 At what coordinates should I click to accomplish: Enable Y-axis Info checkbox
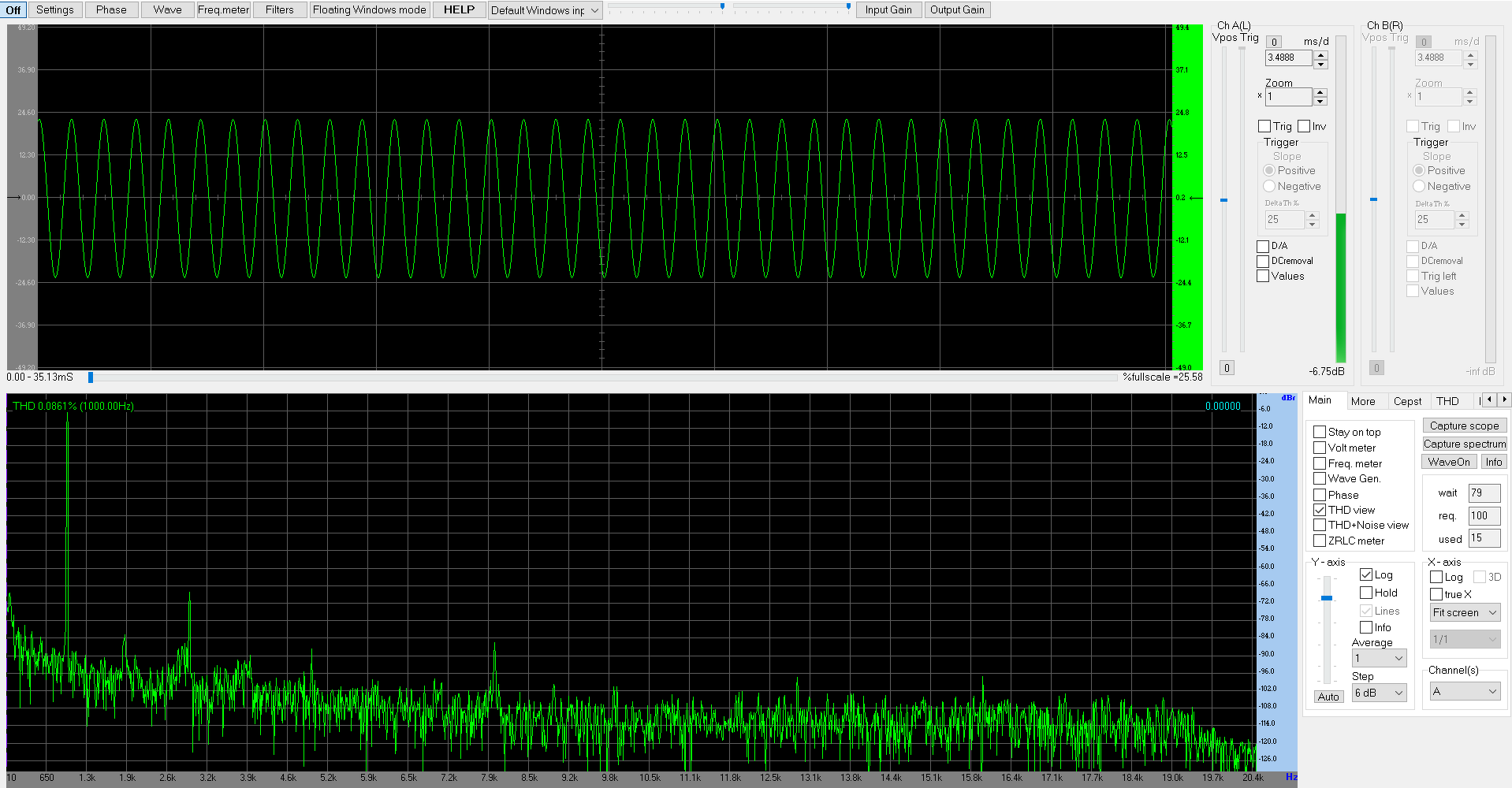pos(1366,627)
